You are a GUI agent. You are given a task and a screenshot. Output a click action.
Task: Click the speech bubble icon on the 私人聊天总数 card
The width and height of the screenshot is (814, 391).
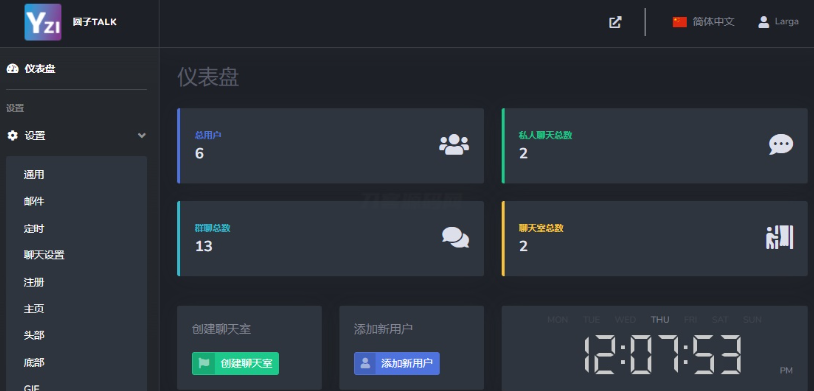point(781,145)
